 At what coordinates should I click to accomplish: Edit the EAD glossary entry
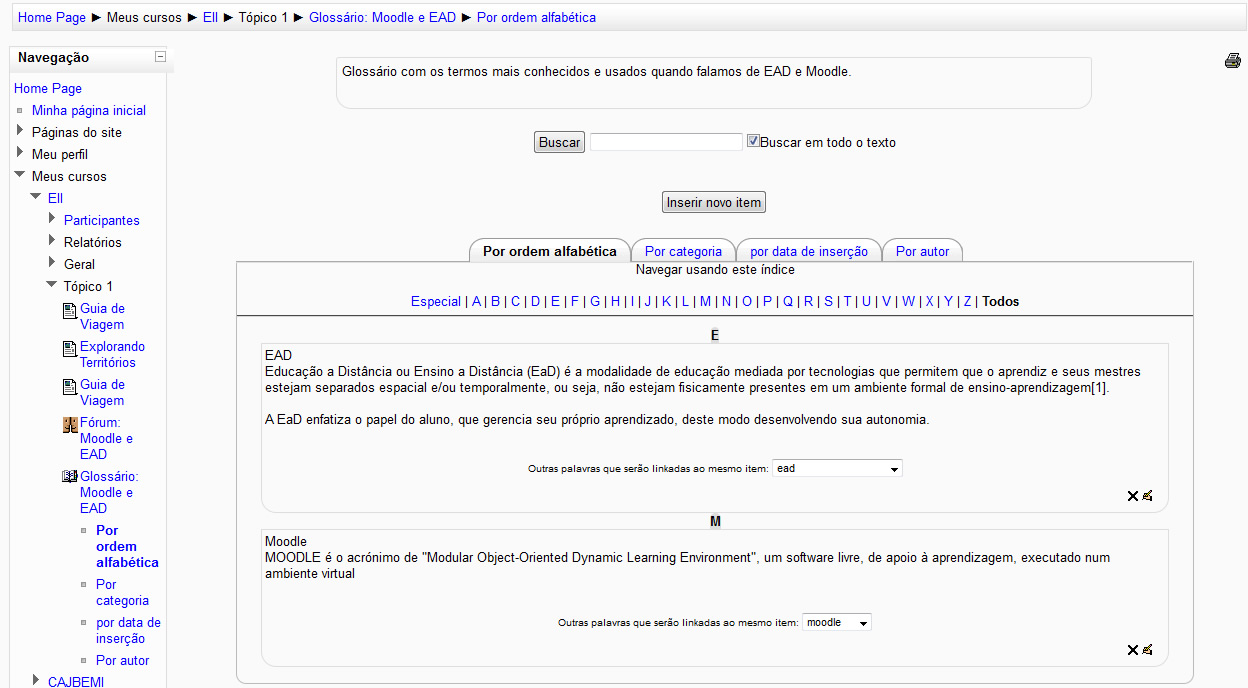1147,495
